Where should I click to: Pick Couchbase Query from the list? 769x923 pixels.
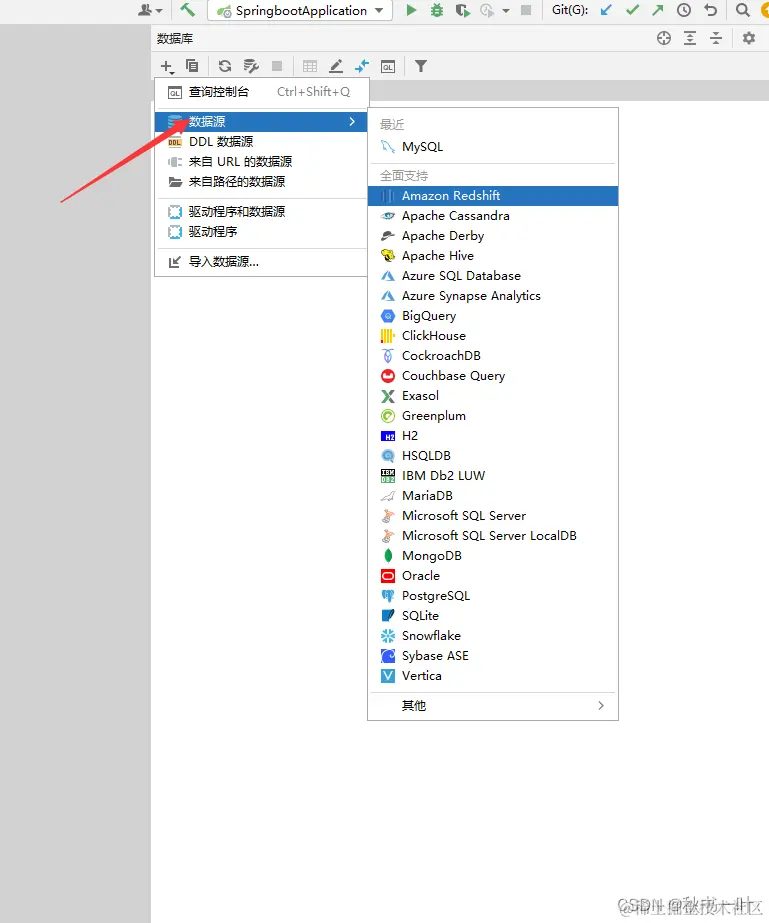click(493, 376)
